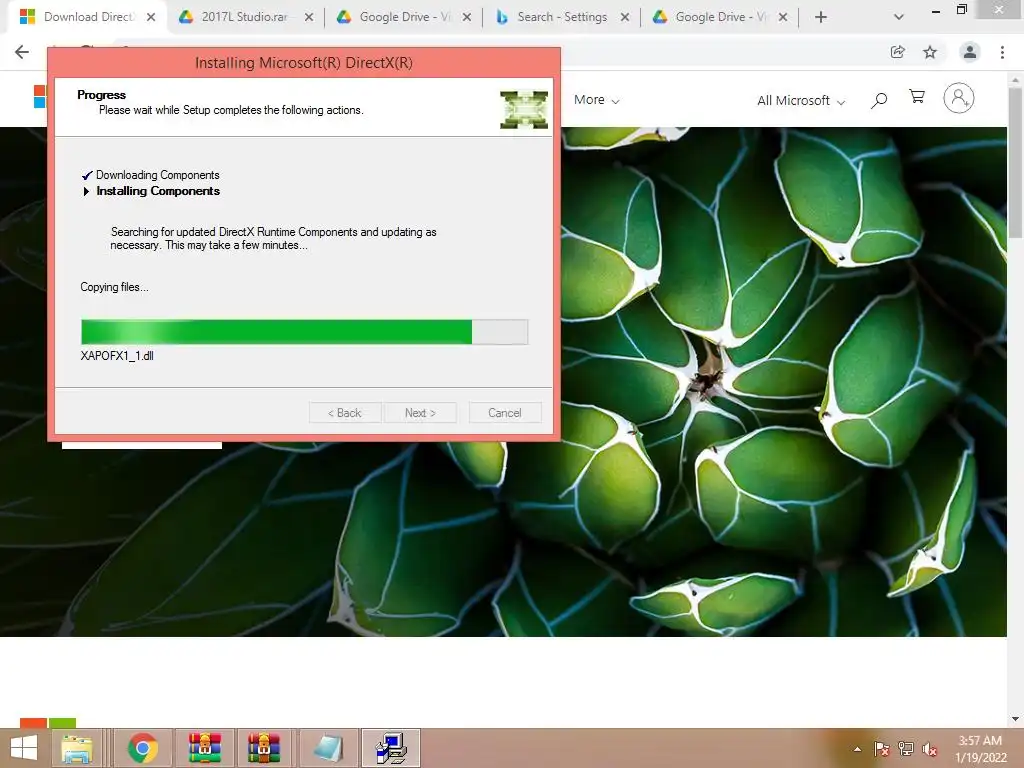Image resolution: width=1024 pixels, height=768 pixels.
Task: Click the page vertical scrollbar thumb
Action: pyautogui.click(x=1016, y=163)
